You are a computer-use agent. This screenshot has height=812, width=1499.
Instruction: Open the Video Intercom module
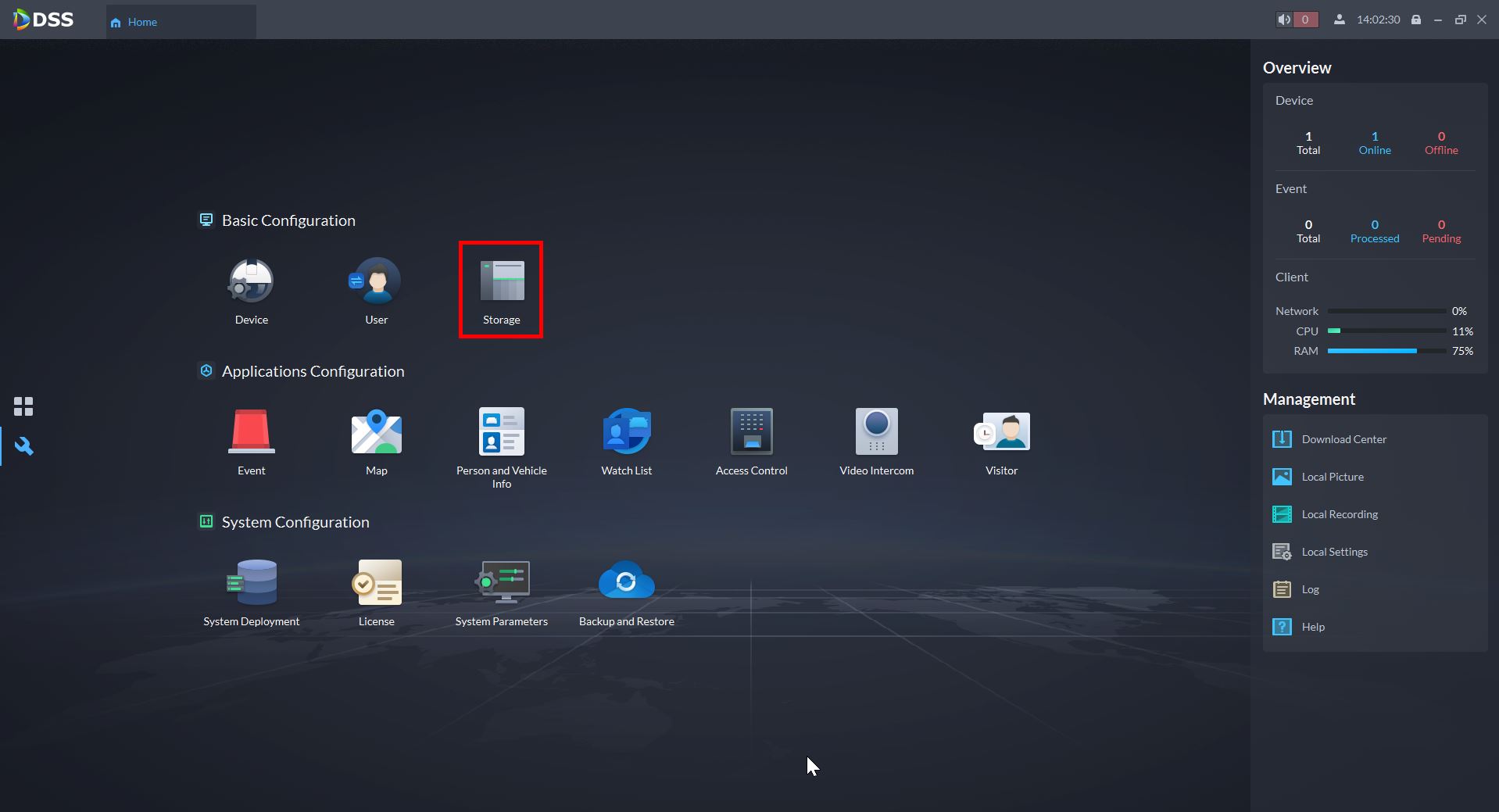(876, 432)
